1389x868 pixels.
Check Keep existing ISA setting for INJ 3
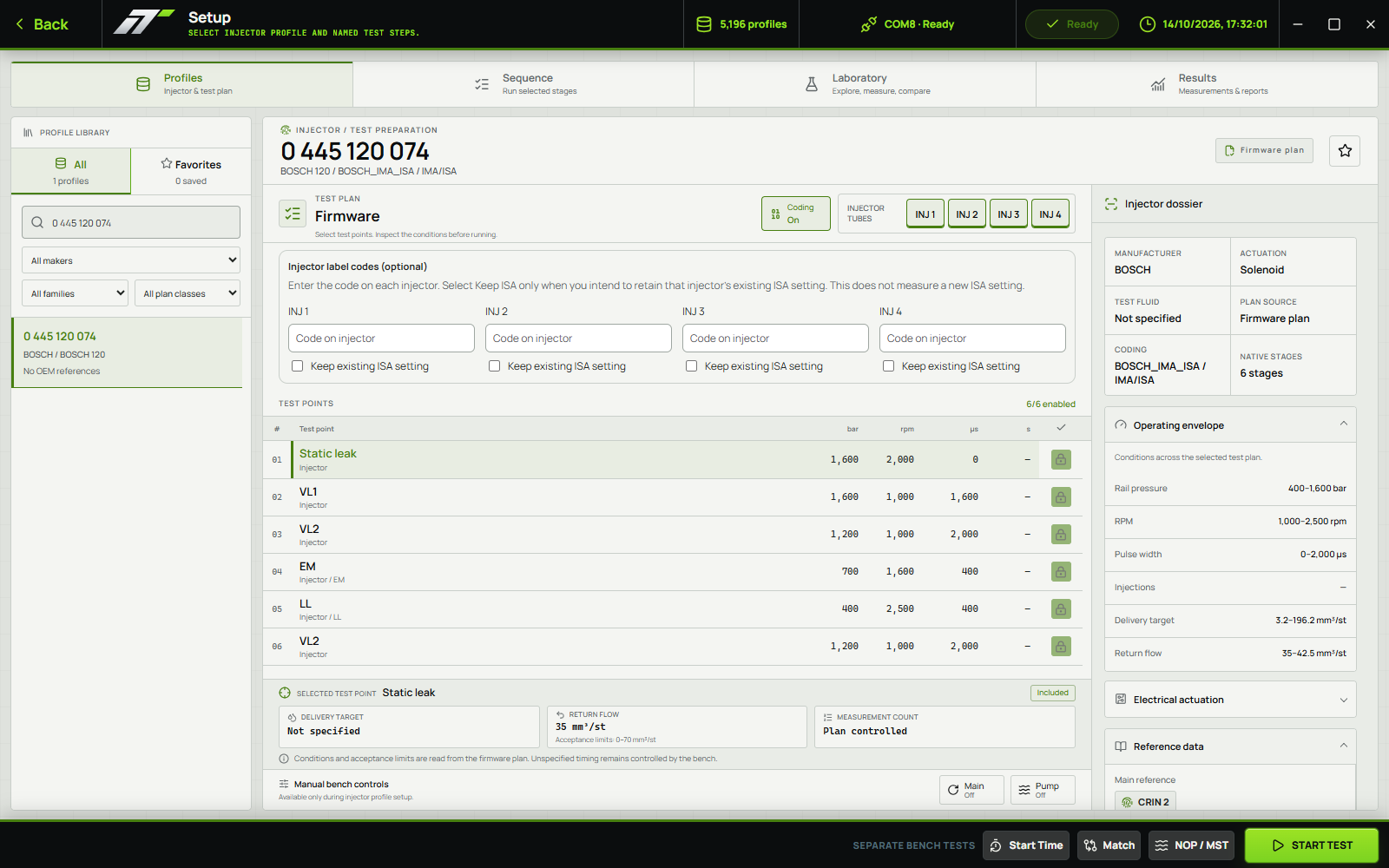click(691, 366)
